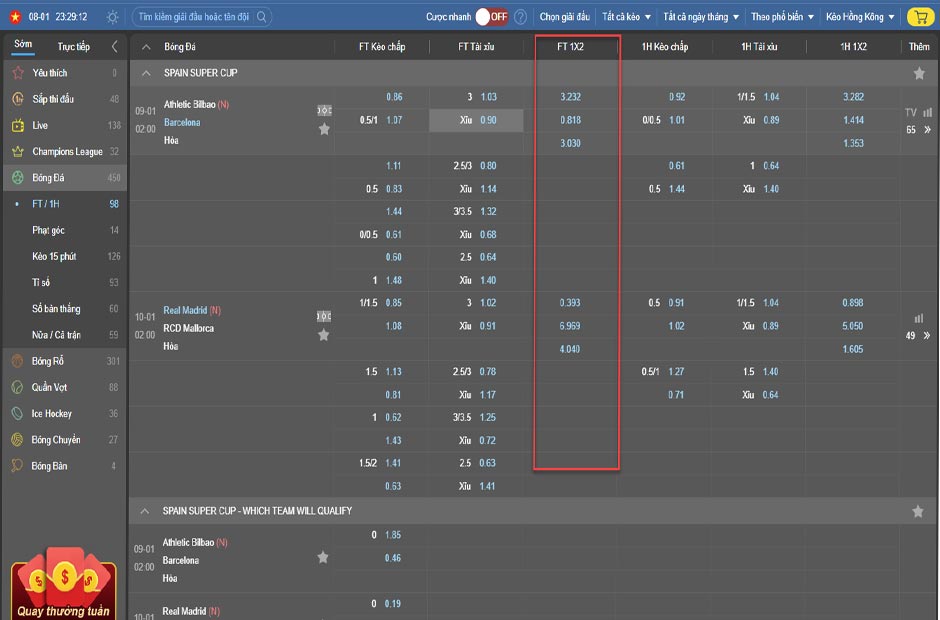Favorite the qualify Athletic Bilbao match star

323,558
